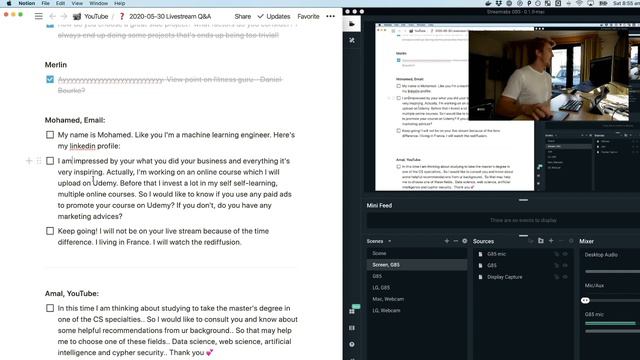
Task: Go to YouTube breadcrumb page
Action: [x=91, y=16]
